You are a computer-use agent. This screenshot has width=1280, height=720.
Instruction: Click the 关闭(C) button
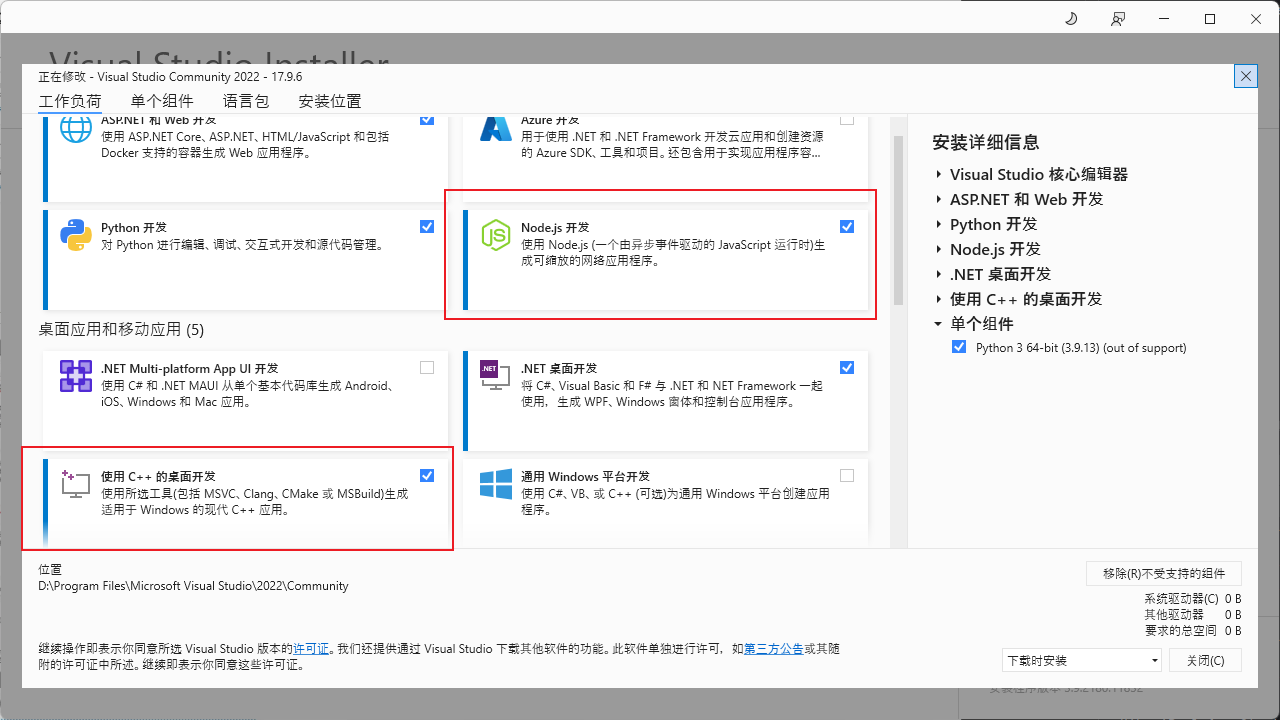1205,660
